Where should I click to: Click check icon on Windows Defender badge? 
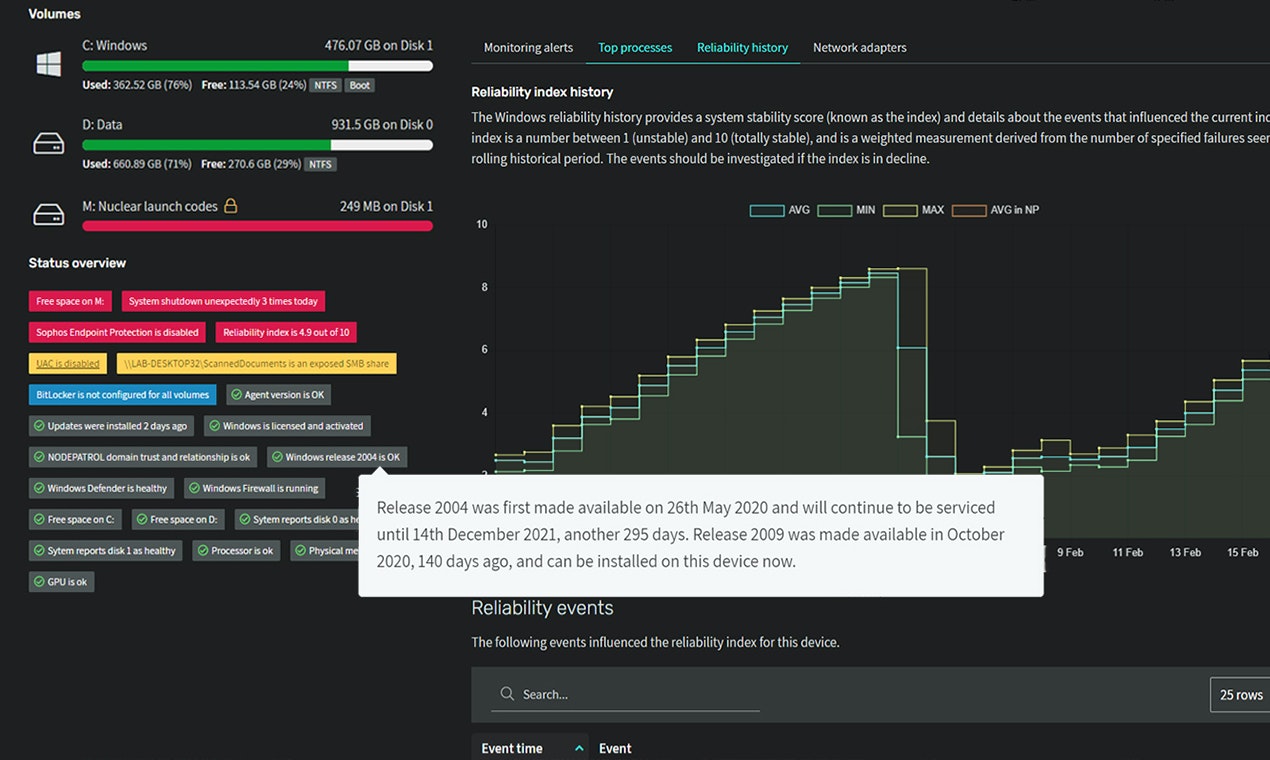point(40,489)
